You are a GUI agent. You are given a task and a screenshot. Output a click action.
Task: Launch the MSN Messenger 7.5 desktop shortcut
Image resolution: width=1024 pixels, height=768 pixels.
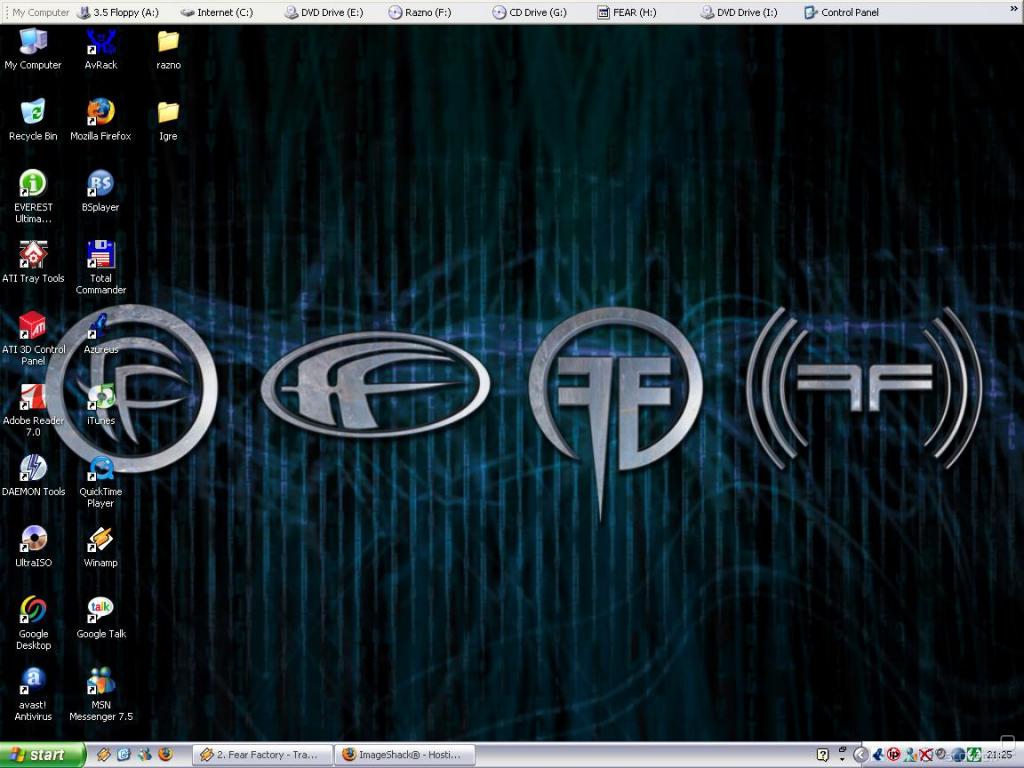coord(101,695)
